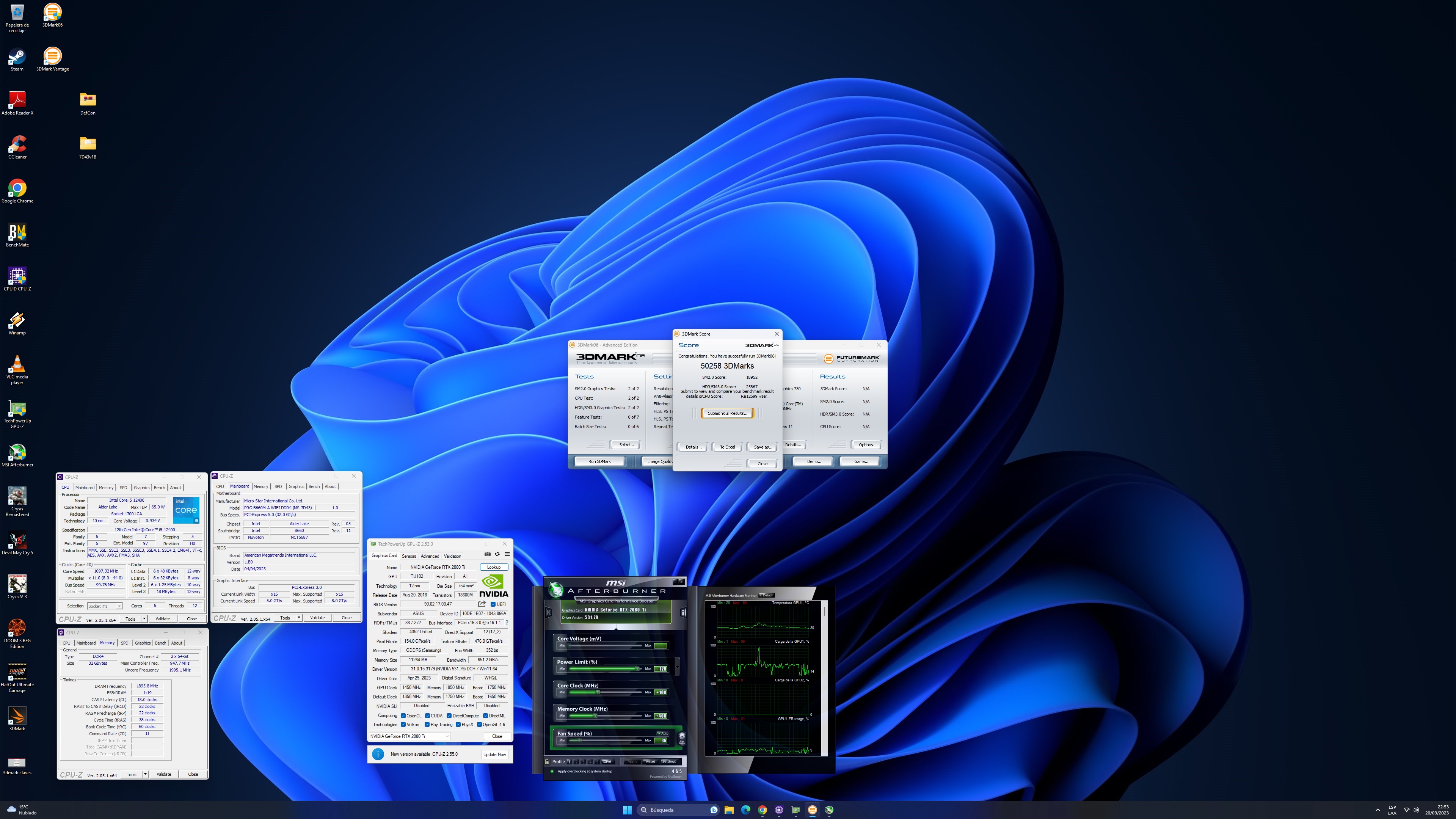Click the Lookup button in GPU-Z
This screenshot has height=819, width=1456.
tap(493, 567)
